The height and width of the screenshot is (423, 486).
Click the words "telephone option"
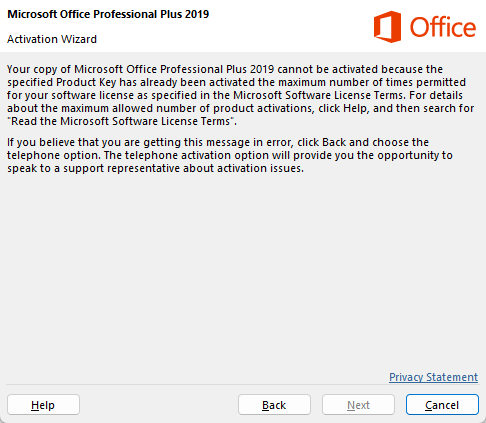point(53,155)
